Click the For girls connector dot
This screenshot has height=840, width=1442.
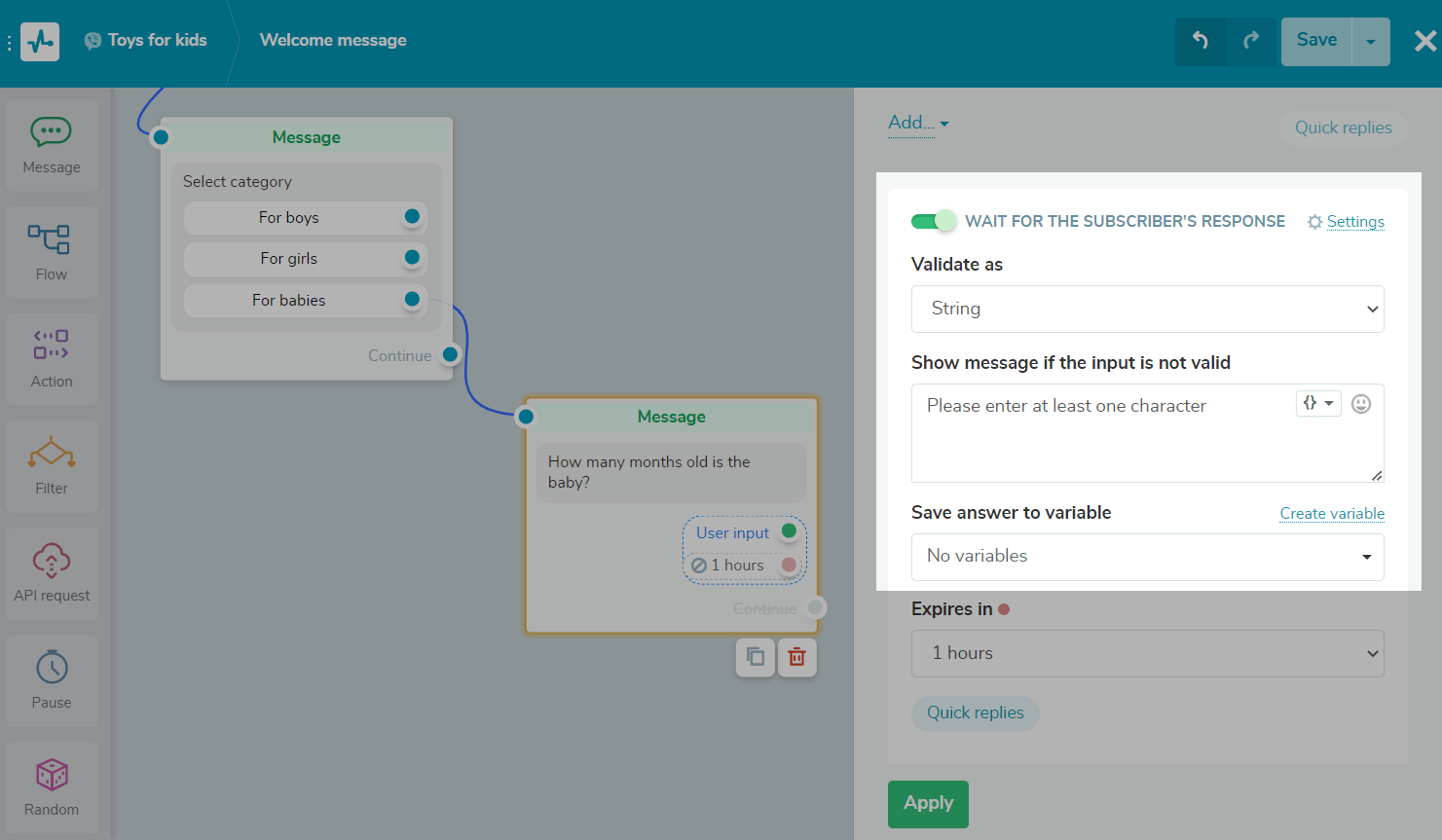[412, 257]
